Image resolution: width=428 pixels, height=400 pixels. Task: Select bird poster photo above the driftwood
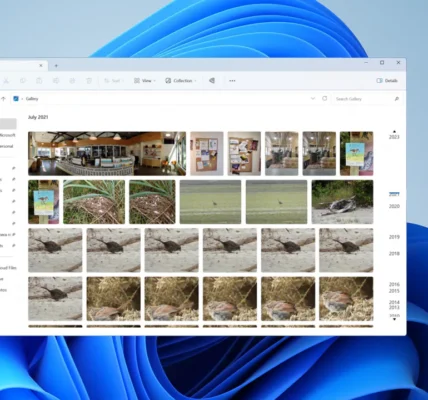356,153
